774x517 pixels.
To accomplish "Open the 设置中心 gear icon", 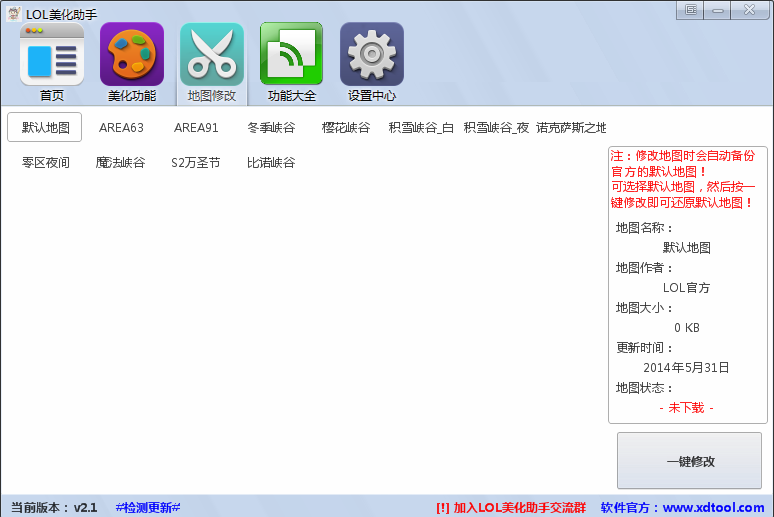I will click(372, 55).
